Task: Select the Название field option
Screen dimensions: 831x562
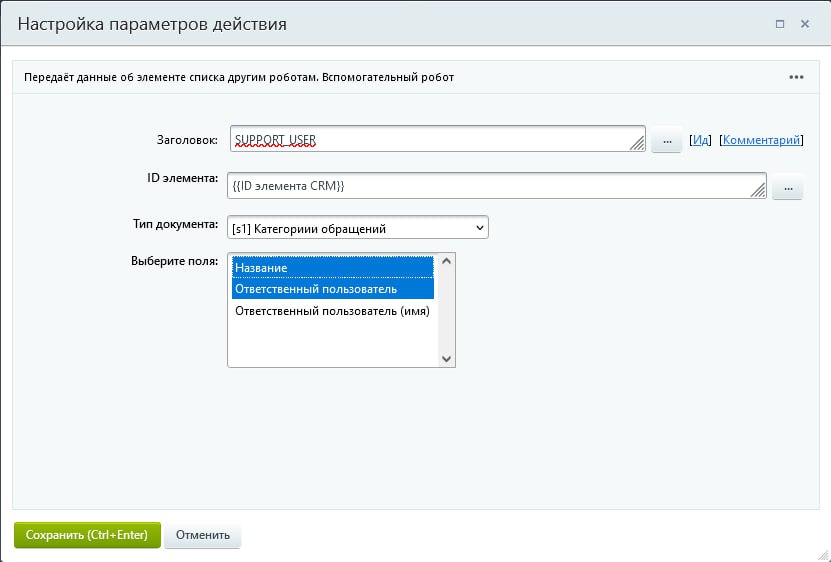Action: coord(333,268)
